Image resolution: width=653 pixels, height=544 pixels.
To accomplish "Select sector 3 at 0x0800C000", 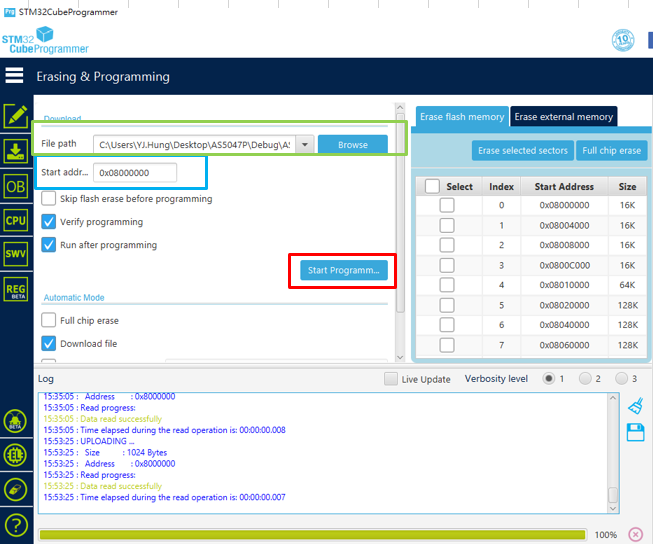I will 447,265.
